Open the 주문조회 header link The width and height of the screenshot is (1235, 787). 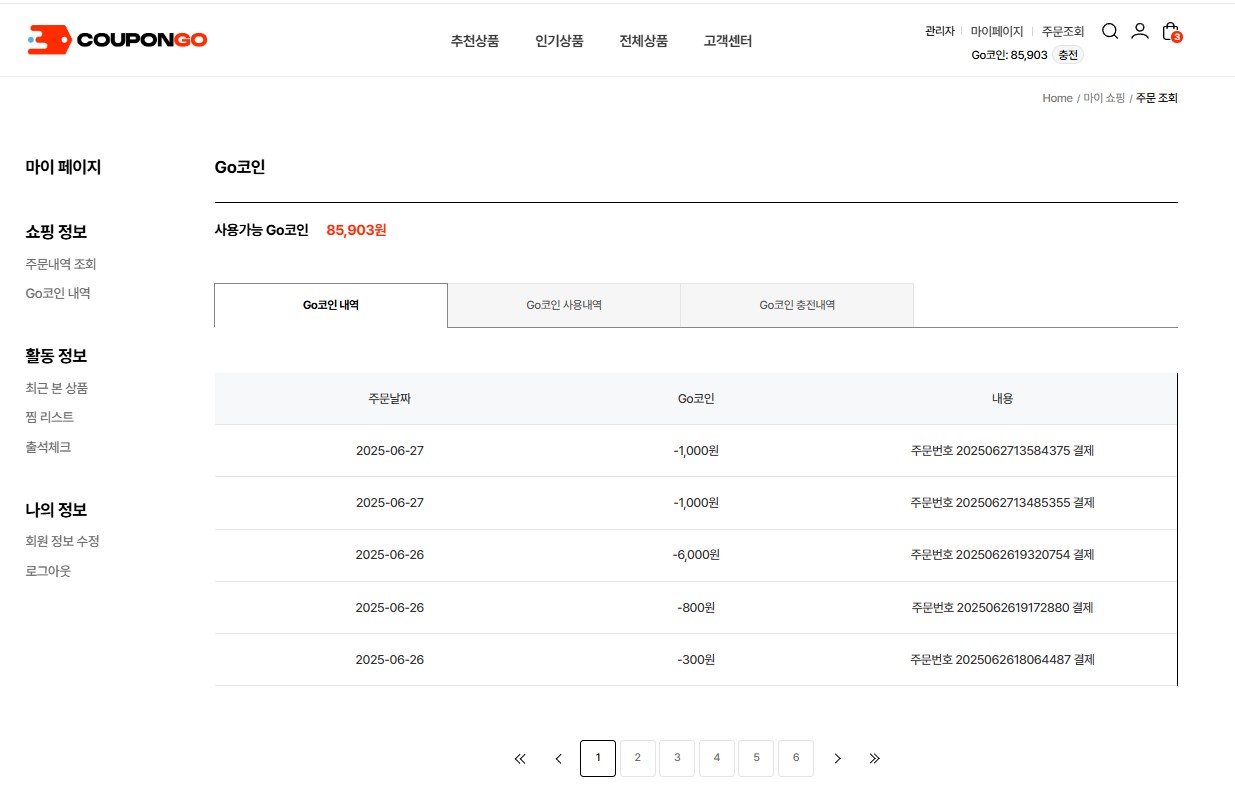coord(1063,31)
